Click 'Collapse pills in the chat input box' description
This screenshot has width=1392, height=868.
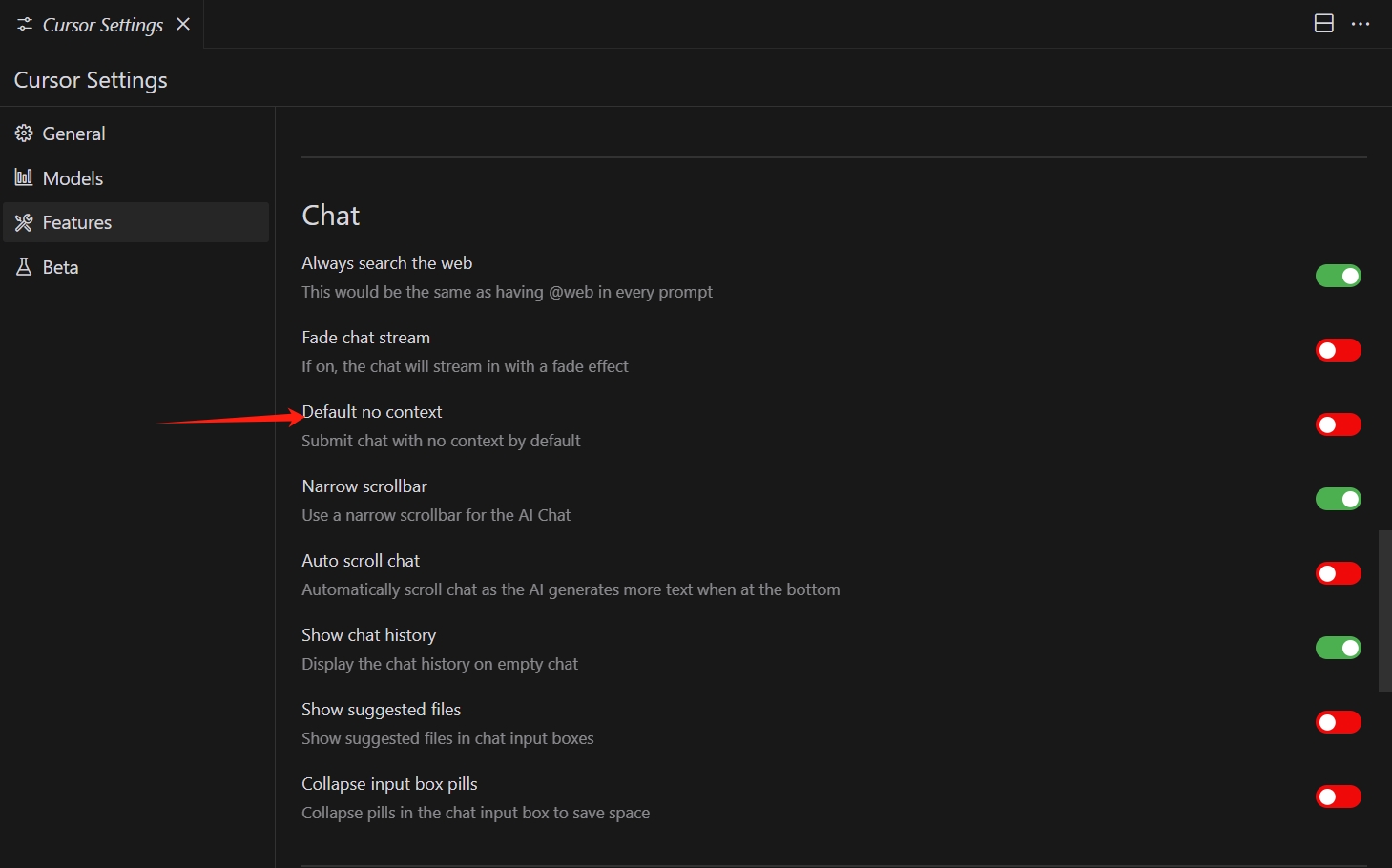tap(476, 813)
